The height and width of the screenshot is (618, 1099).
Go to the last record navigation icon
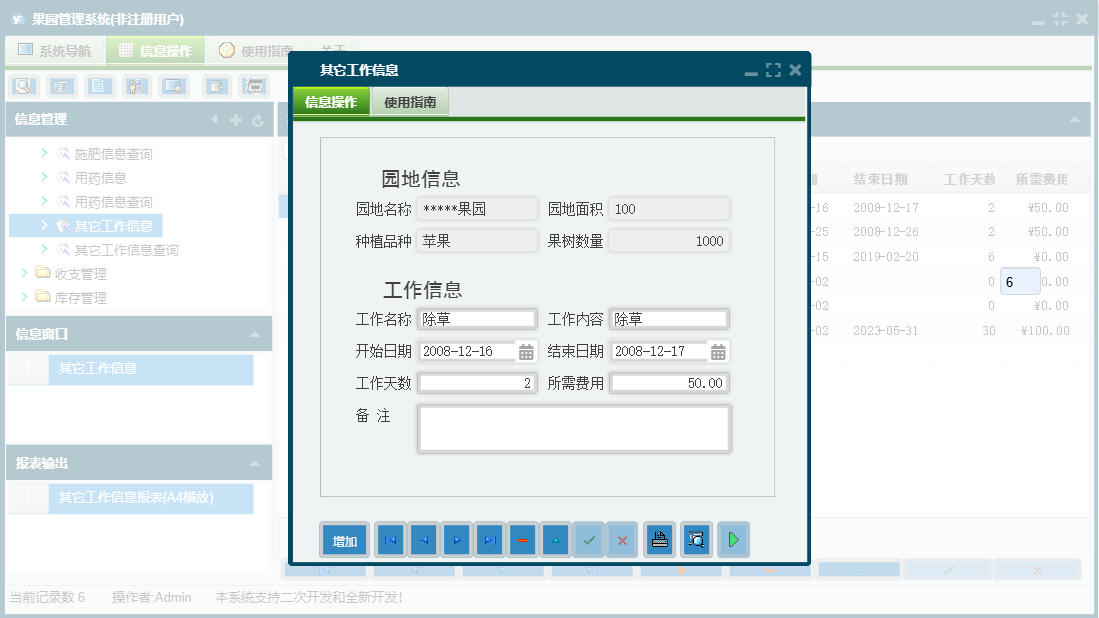coord(490,539)
